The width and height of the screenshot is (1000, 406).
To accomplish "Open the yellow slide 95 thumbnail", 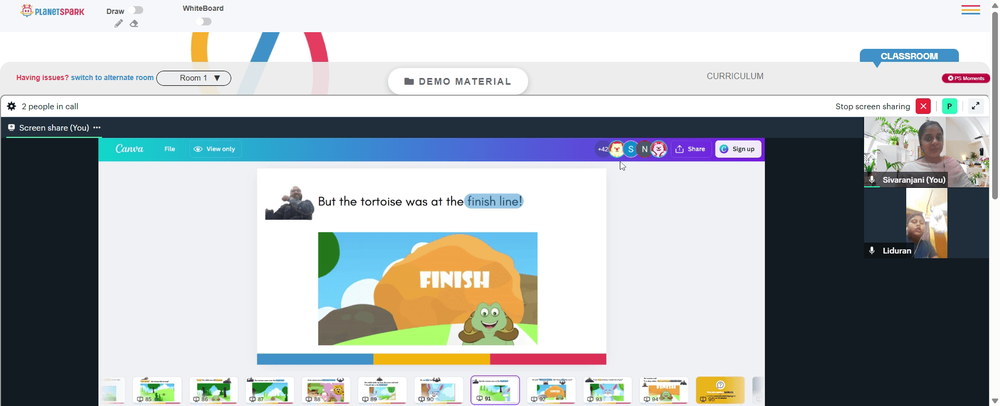I will (720, 390).
